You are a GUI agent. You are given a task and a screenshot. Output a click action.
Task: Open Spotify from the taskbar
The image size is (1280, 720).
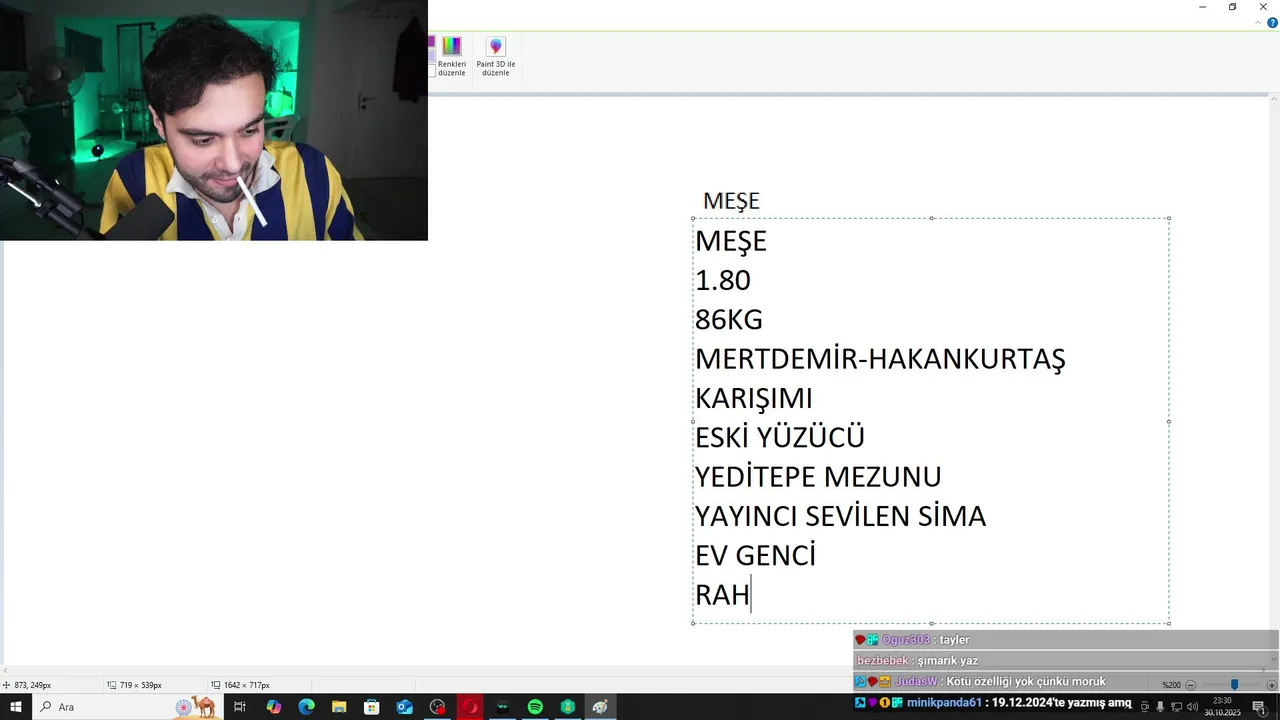tap(535, 707)
